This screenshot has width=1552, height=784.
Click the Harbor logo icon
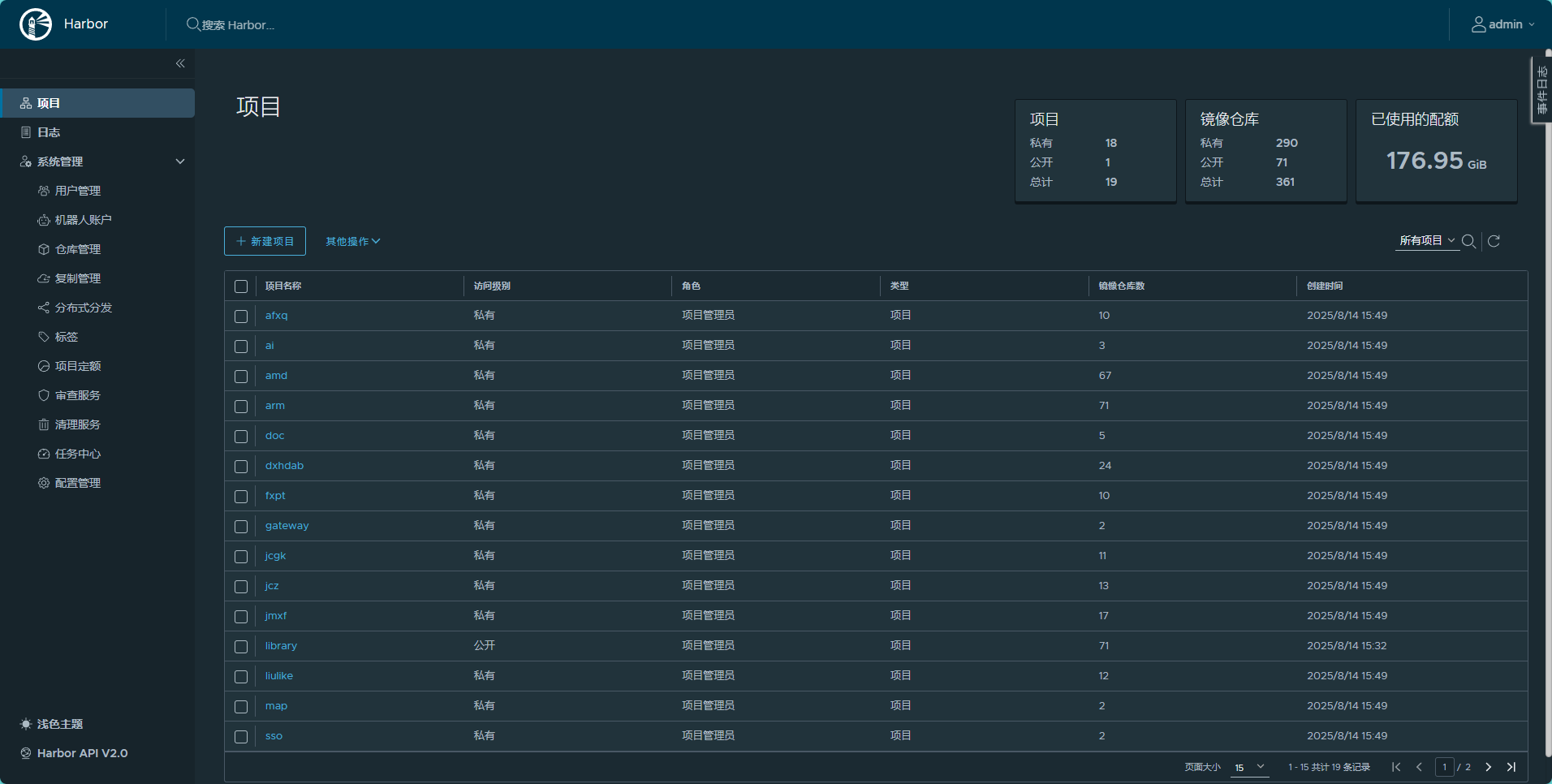pos(36,24)
